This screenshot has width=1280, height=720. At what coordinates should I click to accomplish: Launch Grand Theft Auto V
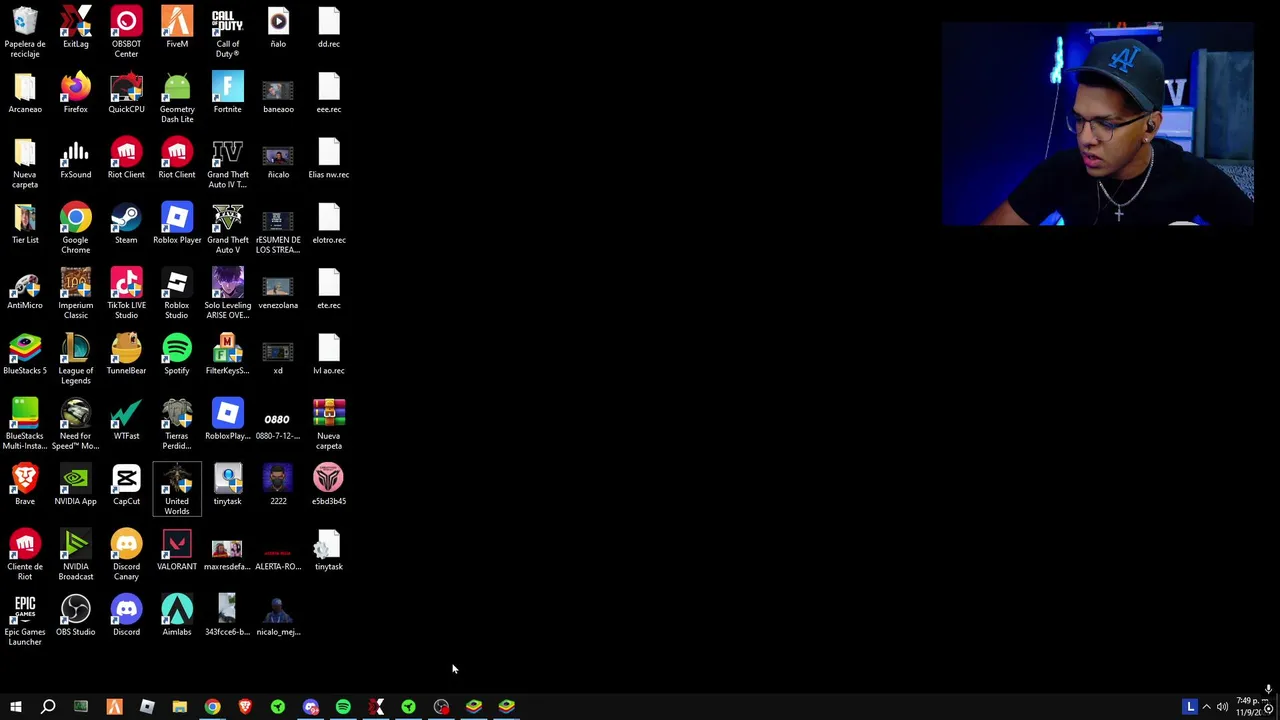[x=228, y=228]
